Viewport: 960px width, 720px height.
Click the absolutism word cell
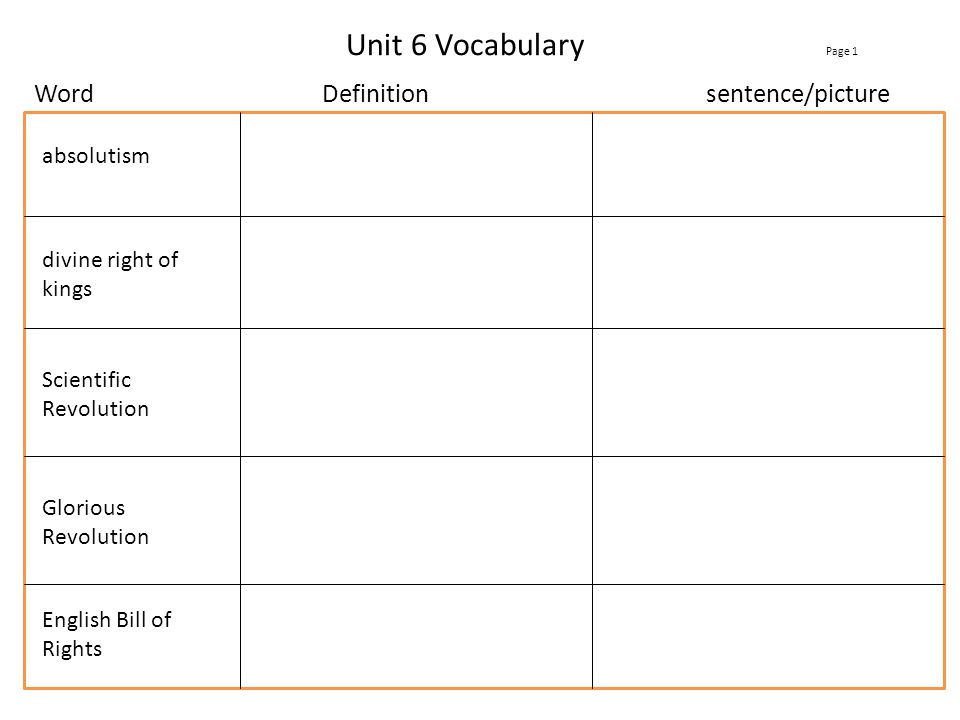point(132,165)
